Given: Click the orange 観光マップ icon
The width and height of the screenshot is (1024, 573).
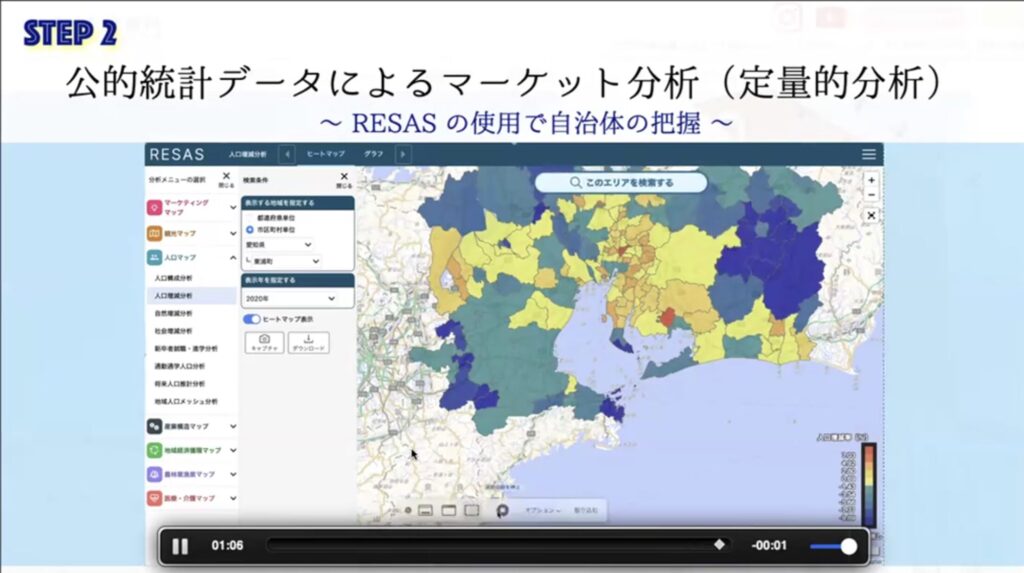Looking at the screenshot, I should (x=154, y=233).
